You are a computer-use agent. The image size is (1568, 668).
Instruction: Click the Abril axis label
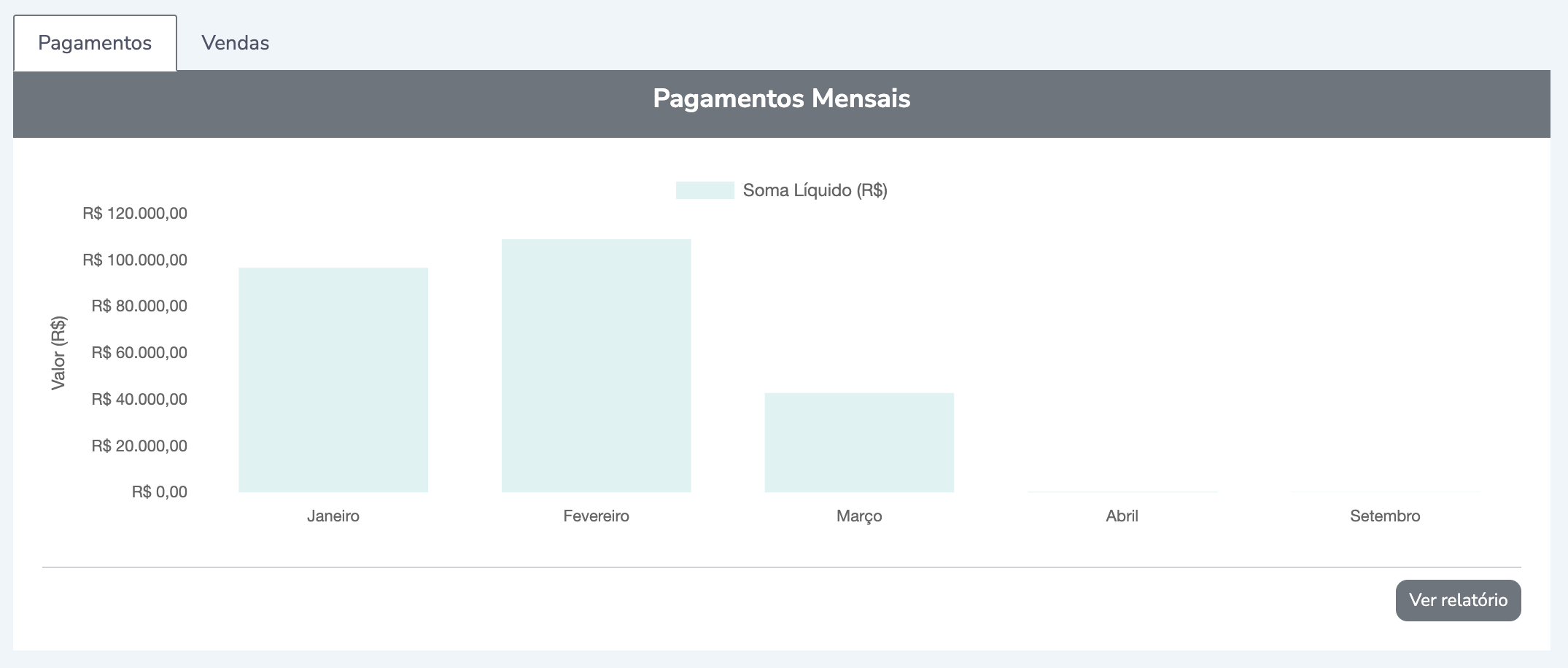click(x=1122, y=516)
